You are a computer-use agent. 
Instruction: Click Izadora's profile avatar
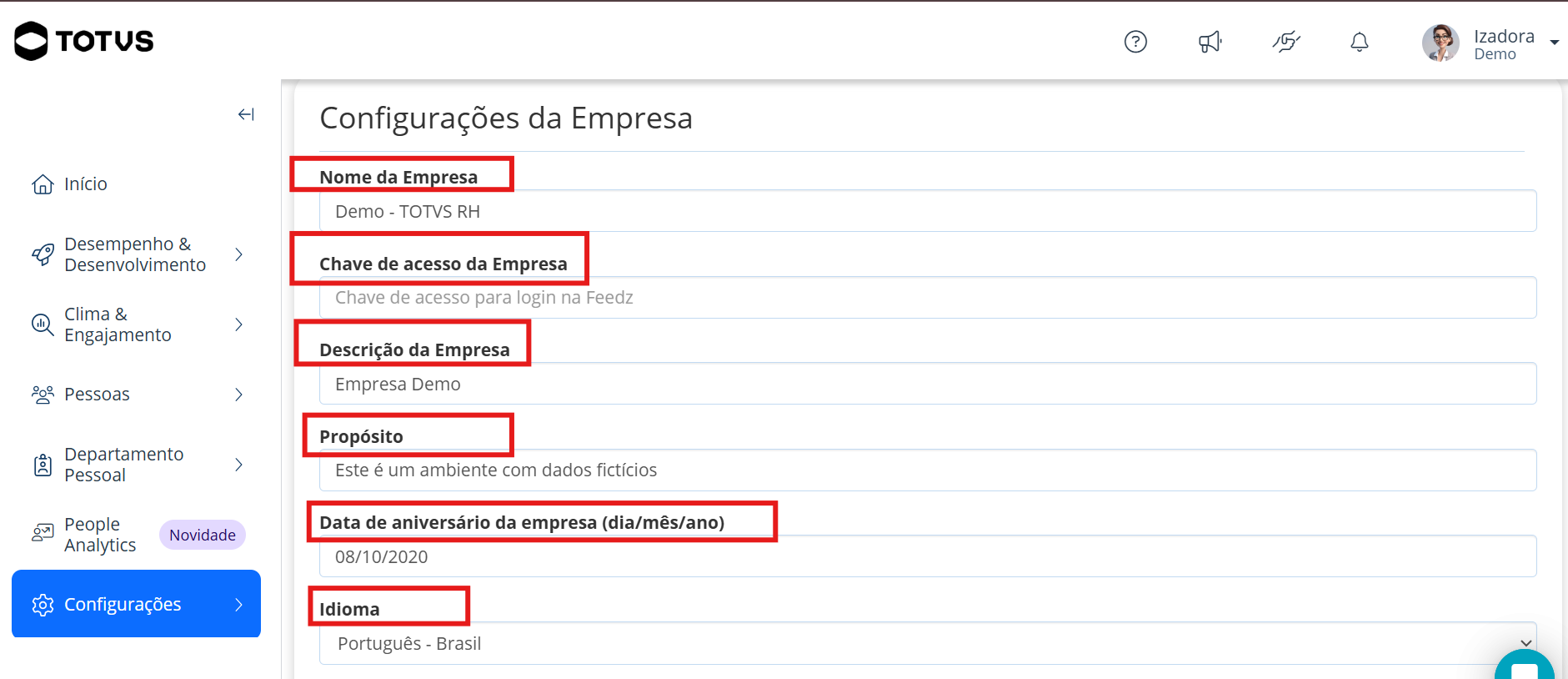(1440, 43)
